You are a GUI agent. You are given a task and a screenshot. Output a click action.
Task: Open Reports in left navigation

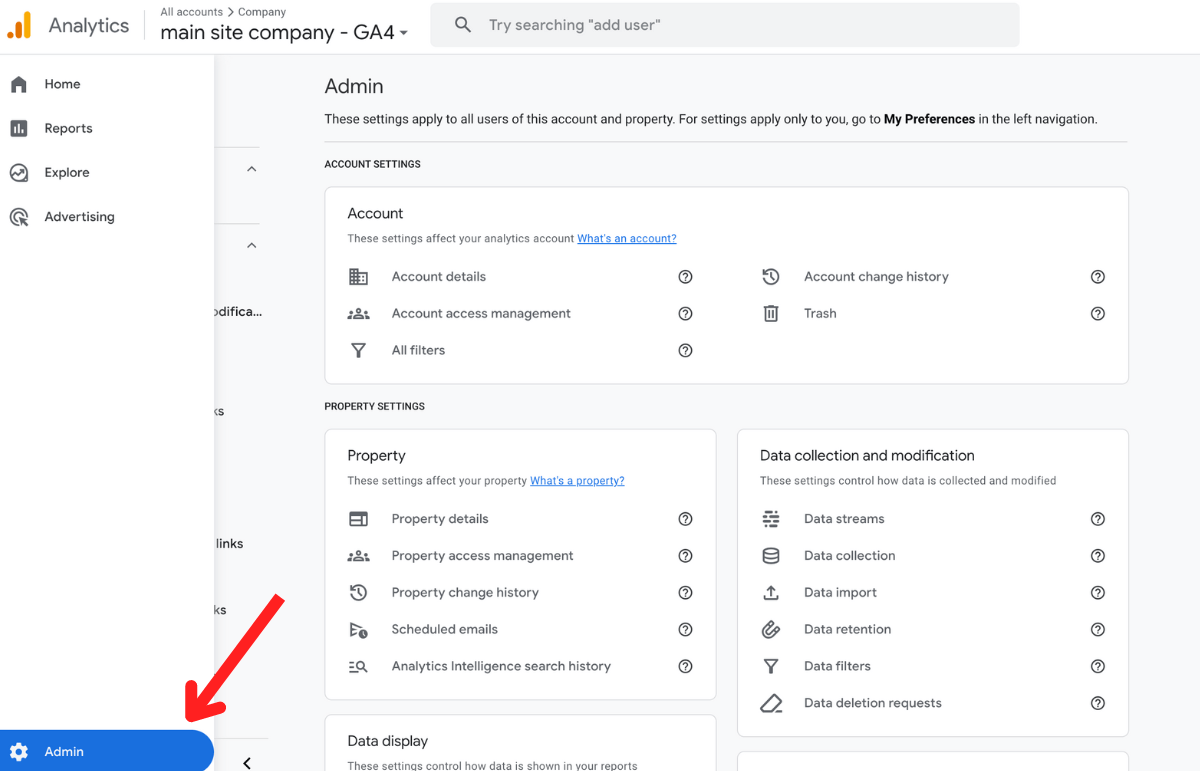68,128
